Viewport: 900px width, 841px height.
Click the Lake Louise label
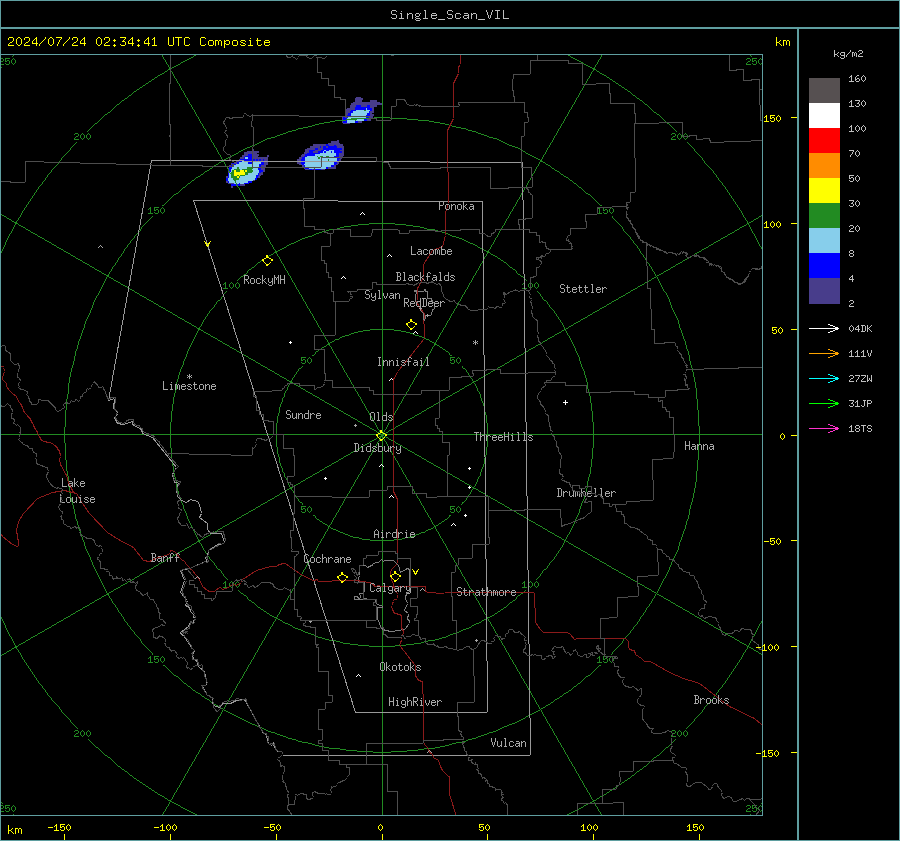point(77,491)
